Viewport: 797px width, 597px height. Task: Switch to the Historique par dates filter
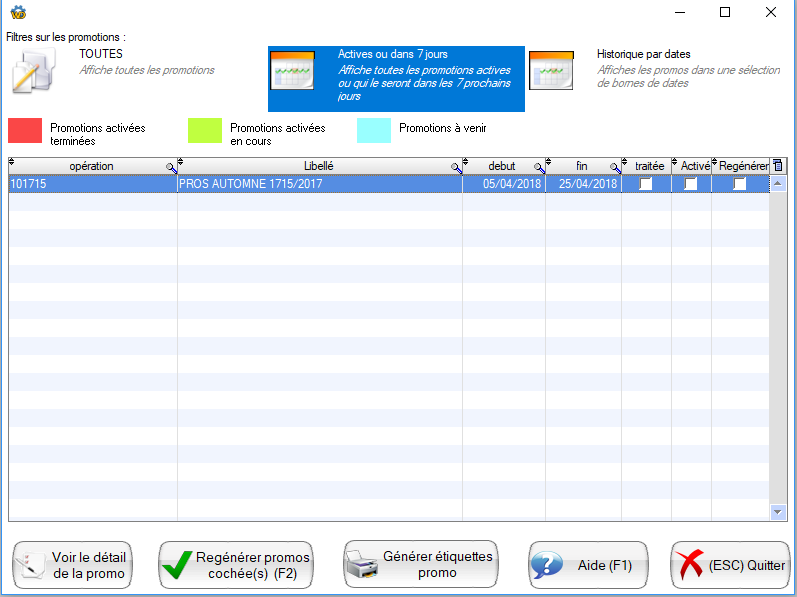pos(643,54)
